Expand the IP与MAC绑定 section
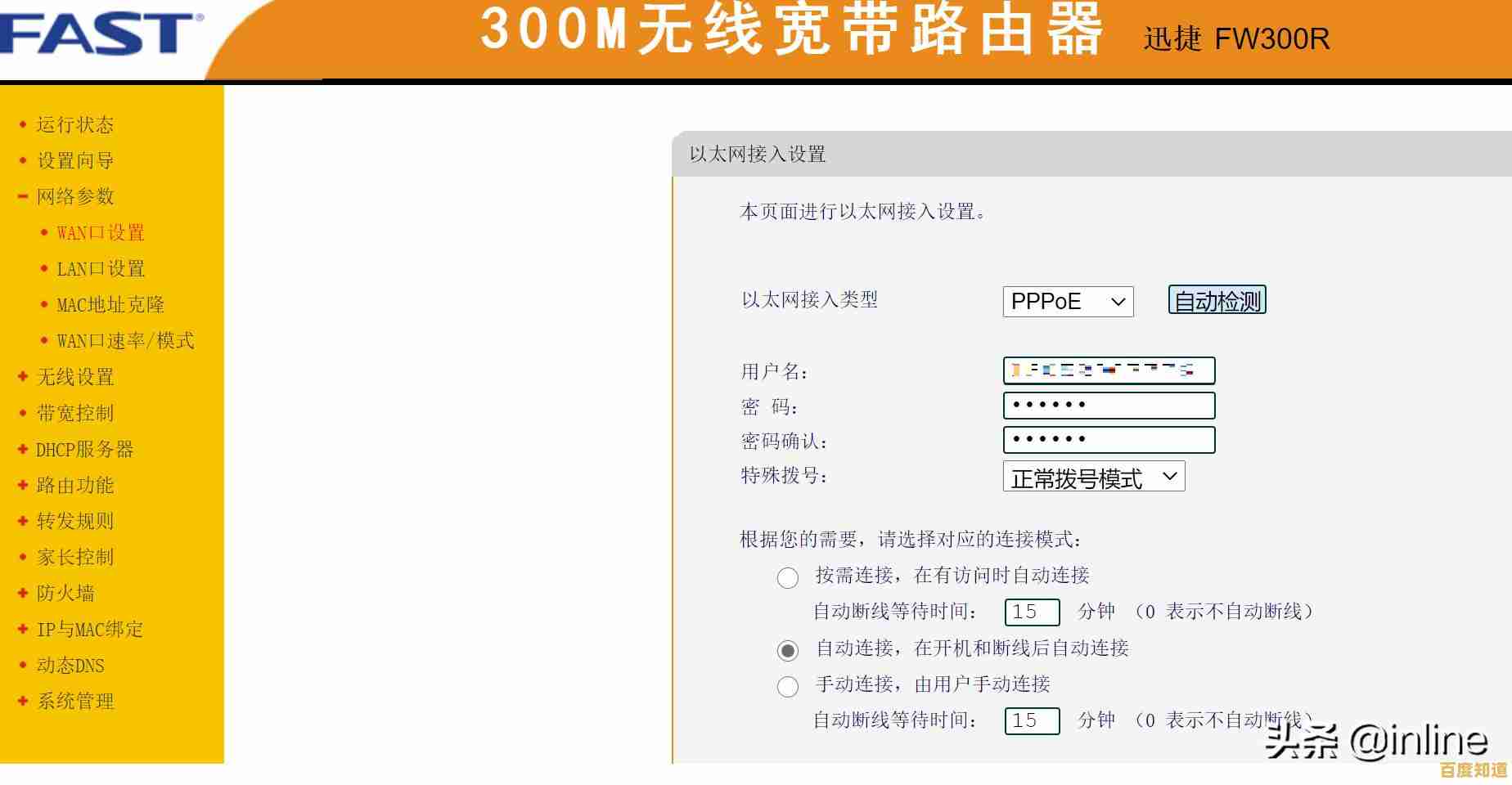1512x785 pixels. 88,630
